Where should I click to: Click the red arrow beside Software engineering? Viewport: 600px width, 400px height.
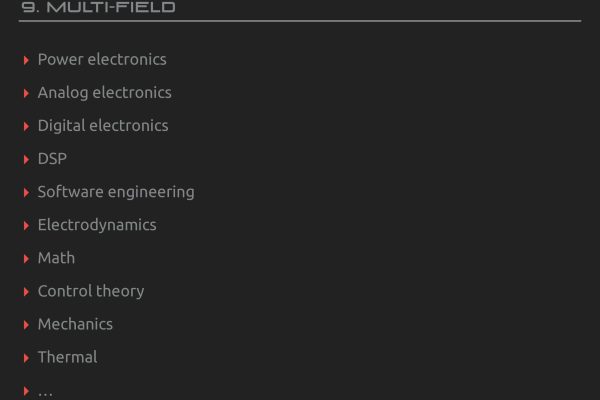(x=26, y=193)
